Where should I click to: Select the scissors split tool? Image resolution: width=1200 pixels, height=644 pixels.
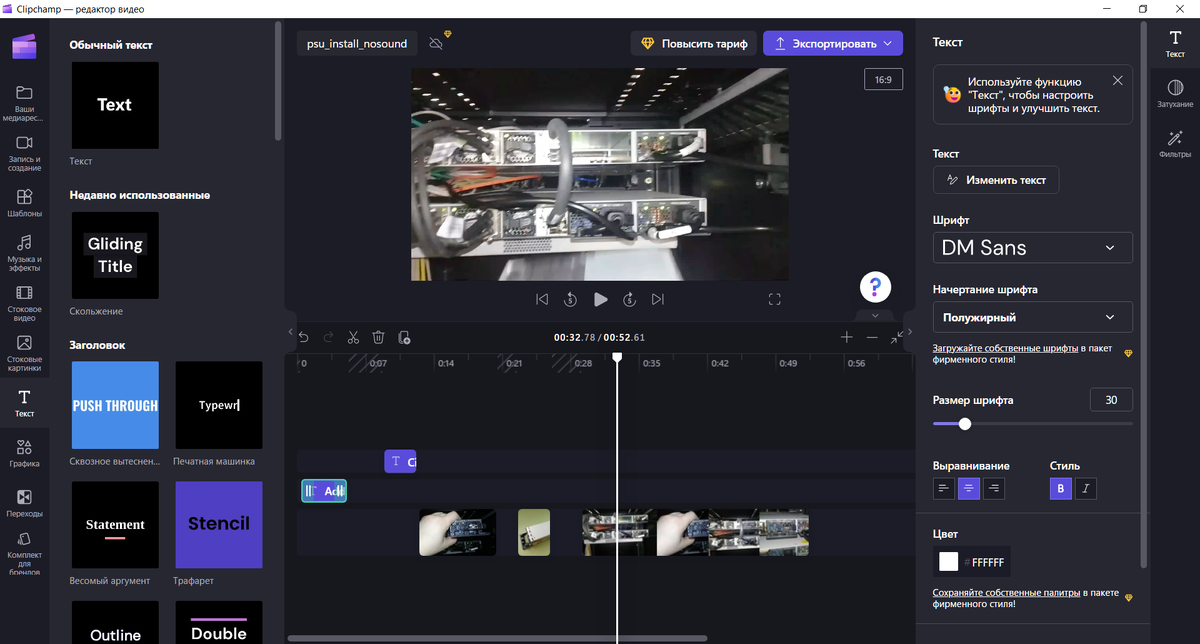[x=353, y=338]
